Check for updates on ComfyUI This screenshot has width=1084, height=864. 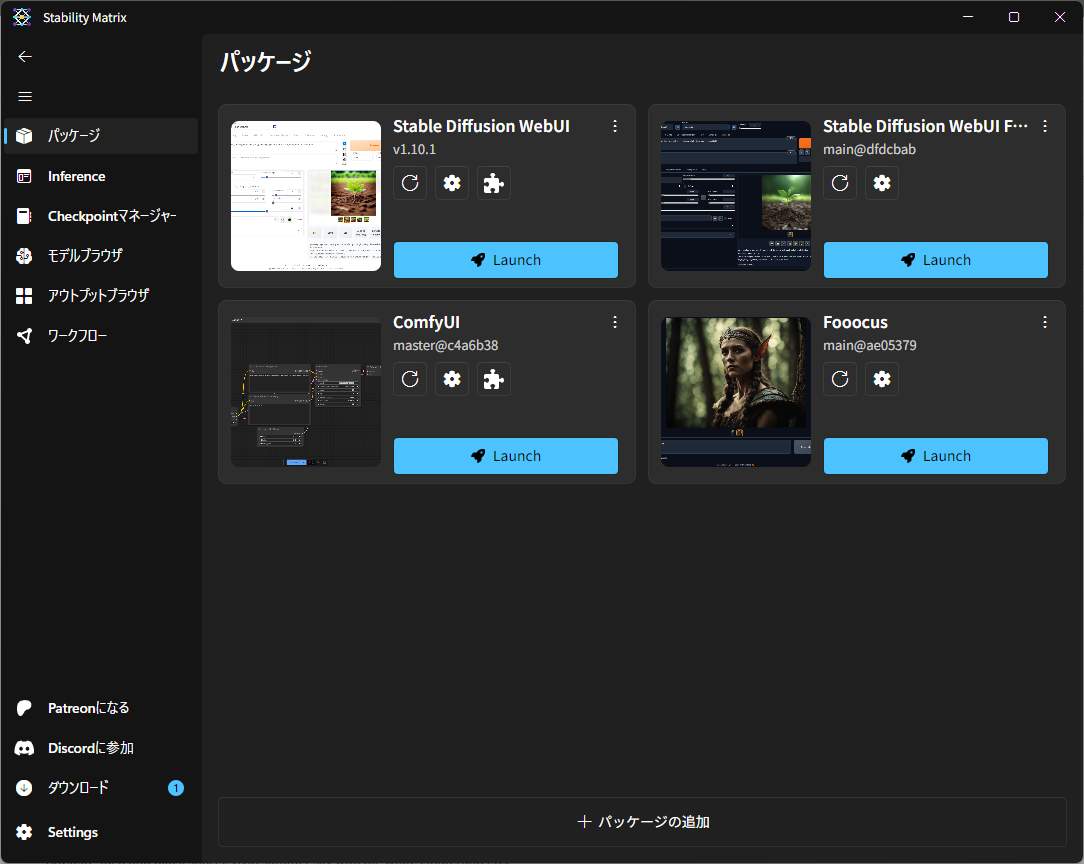[410, 379]
